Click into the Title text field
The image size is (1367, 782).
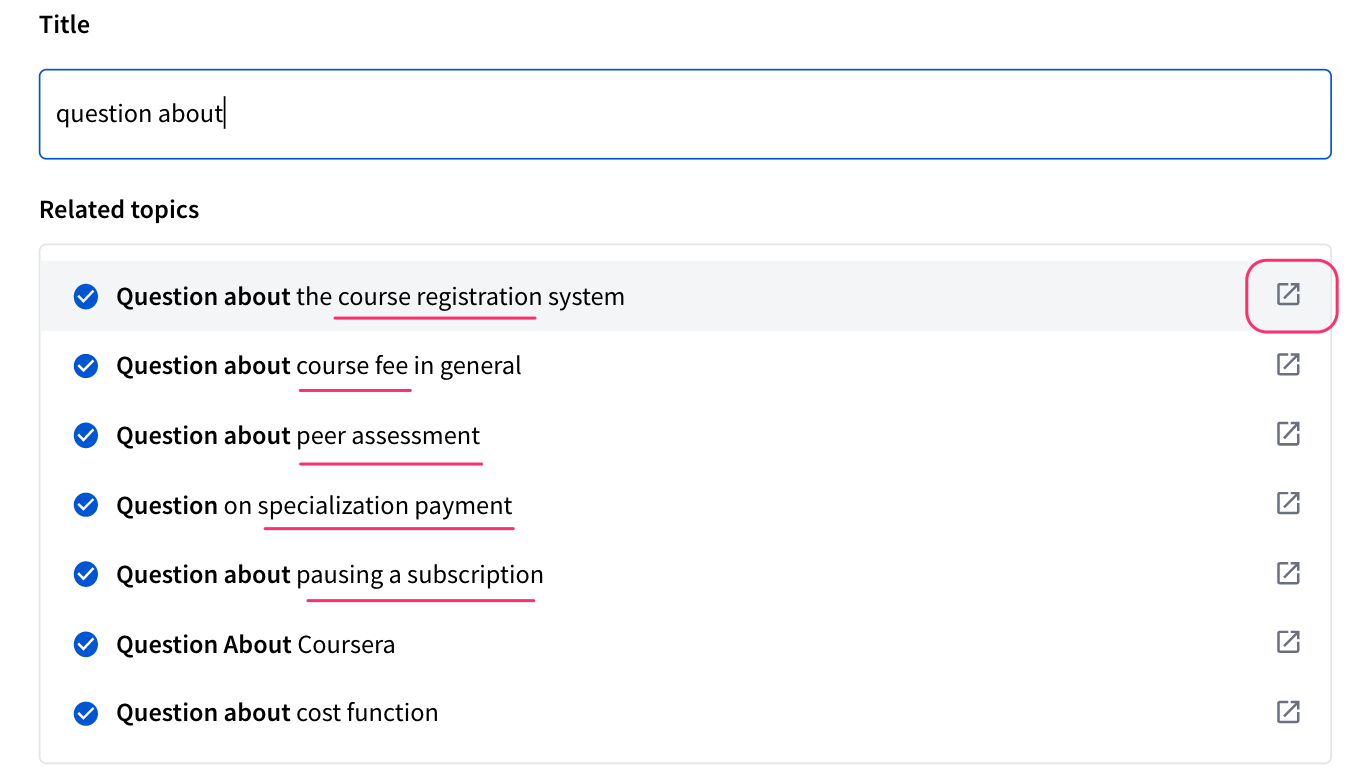tap(685, 114)
